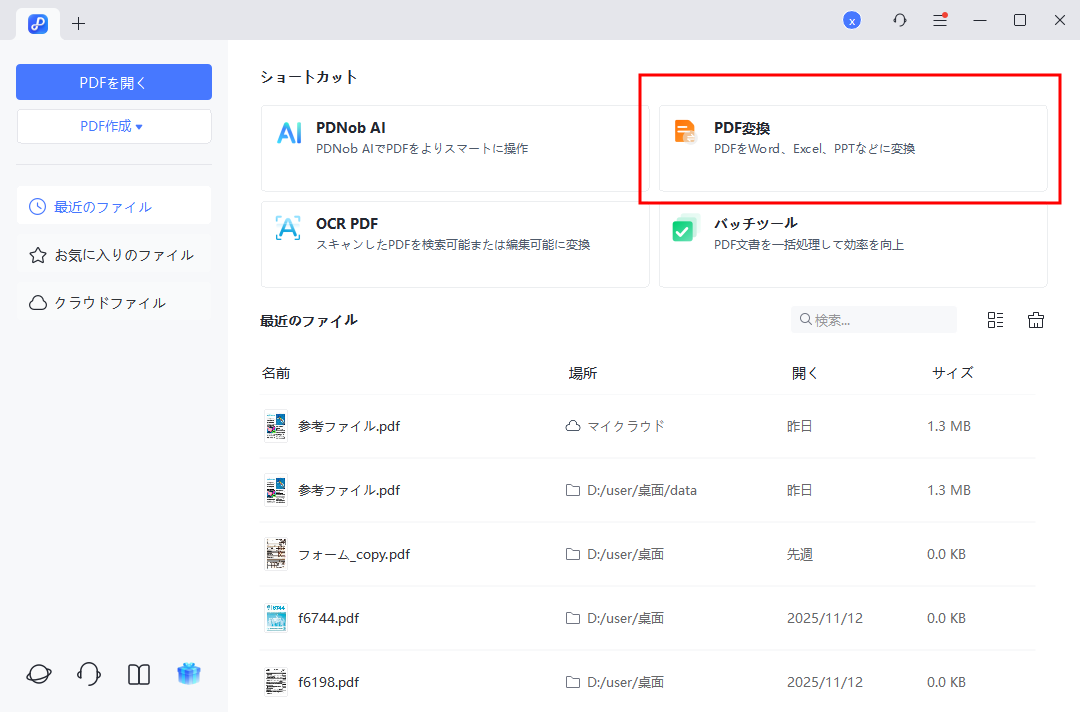Screen dimensions: 1080x712
Task: Click the 検索 search field
Action: point(873,319)
